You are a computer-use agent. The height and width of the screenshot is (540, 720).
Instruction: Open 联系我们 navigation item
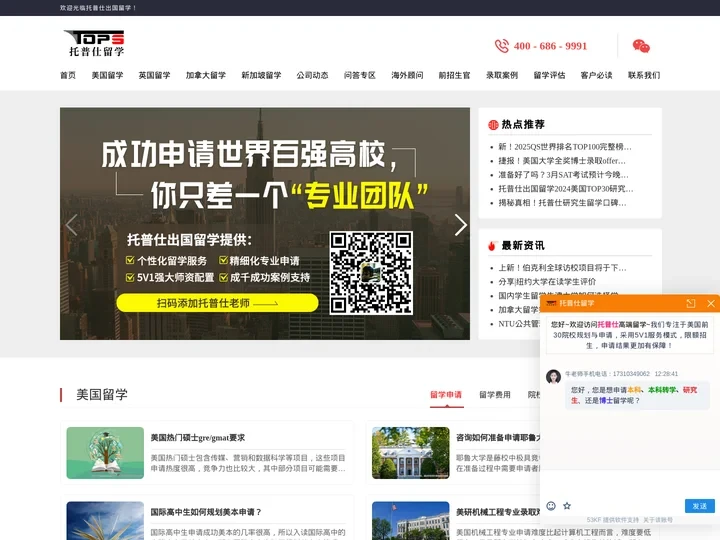click(644, 75)
